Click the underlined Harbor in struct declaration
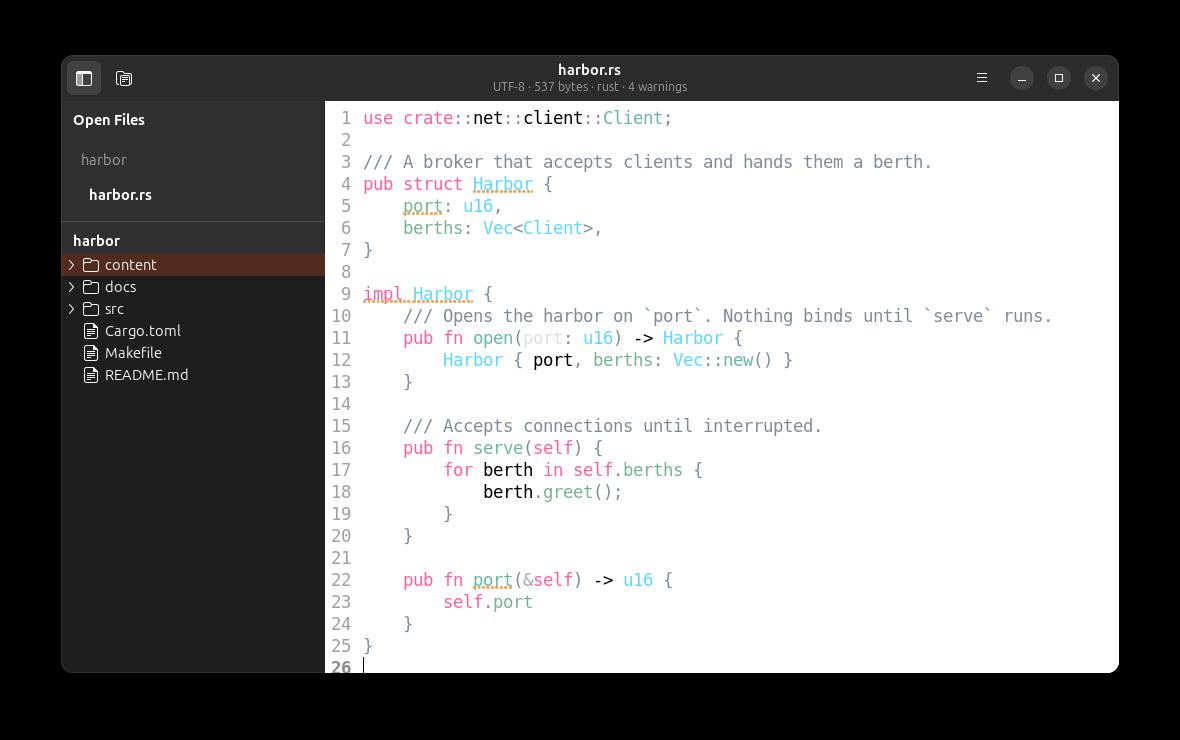Viewport: 1180px width, 740px height. point(503,184)
